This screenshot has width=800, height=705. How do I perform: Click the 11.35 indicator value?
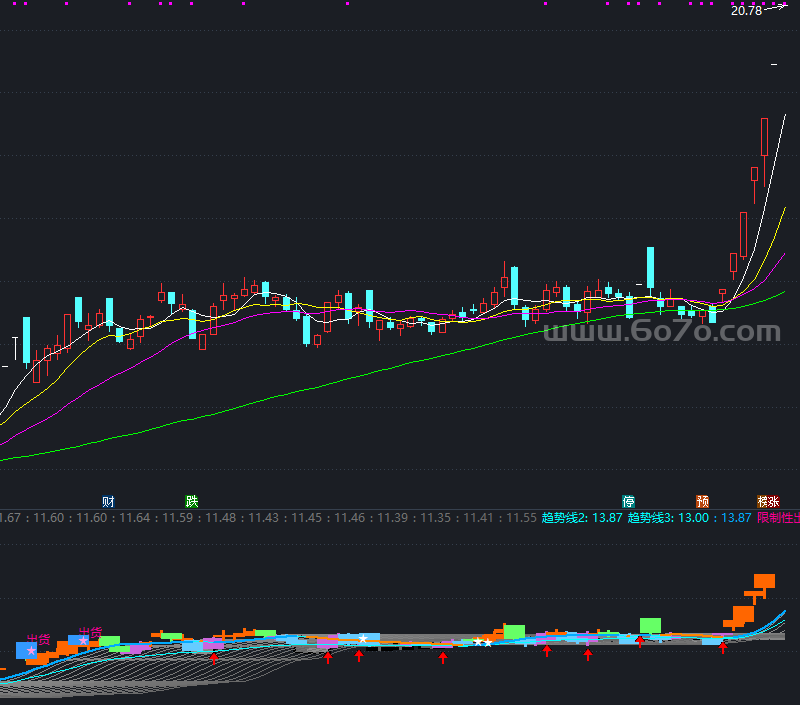coord(435,518)
